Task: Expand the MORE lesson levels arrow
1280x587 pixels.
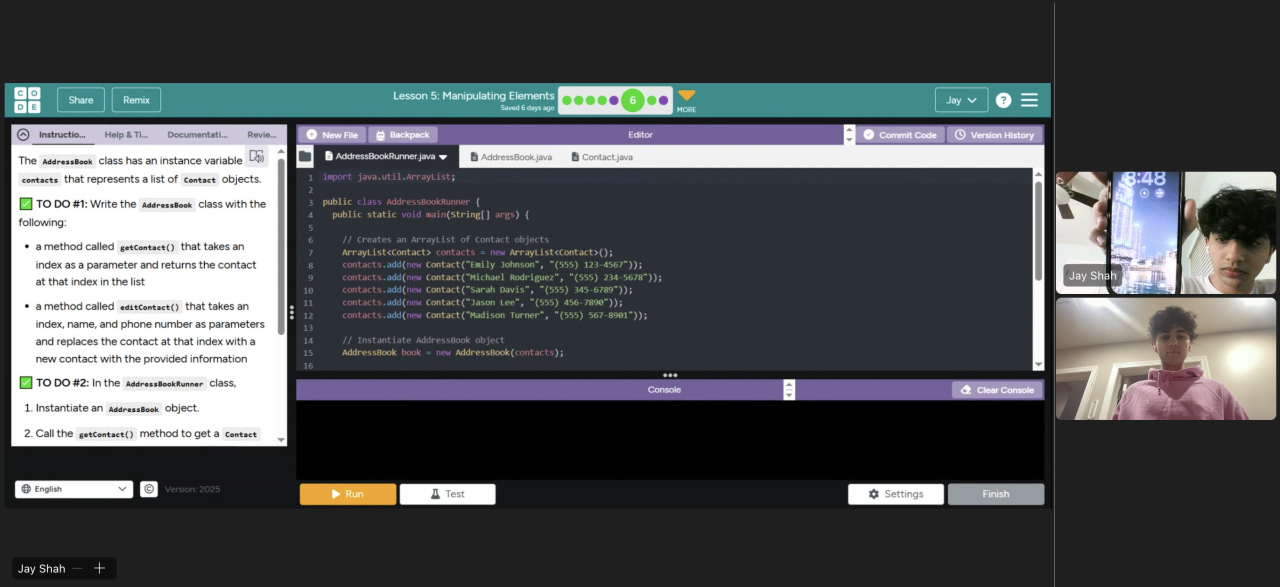Action: tap(686, 97)
